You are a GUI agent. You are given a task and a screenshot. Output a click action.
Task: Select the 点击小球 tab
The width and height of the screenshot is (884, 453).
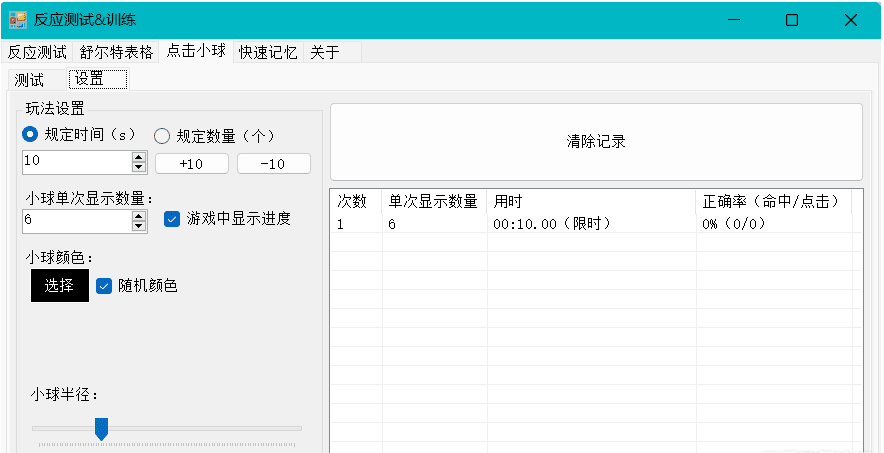tap(196, 51)
